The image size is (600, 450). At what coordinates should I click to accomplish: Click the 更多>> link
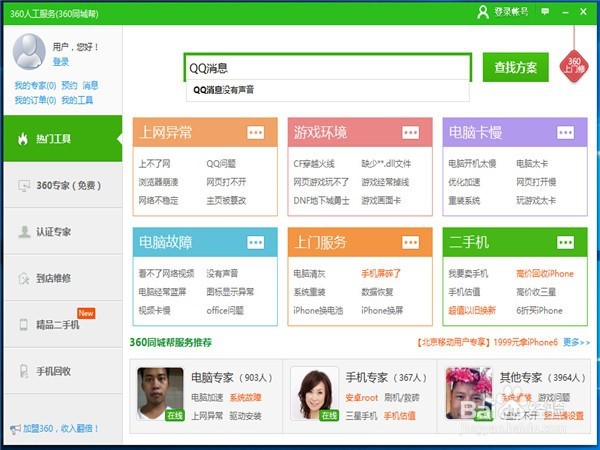click(577, 342)
